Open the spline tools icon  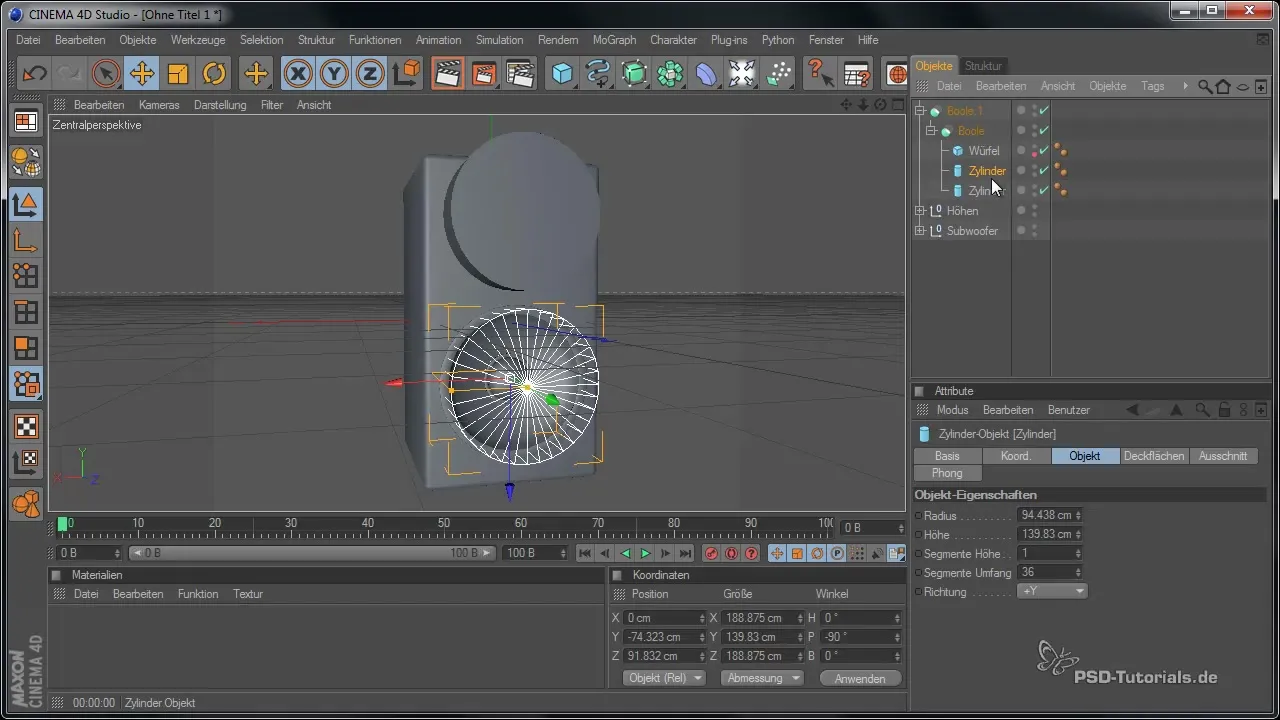click(x=598, y=74)
